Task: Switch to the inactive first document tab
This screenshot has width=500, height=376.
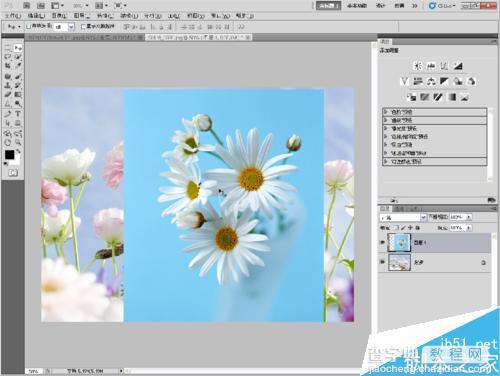Action: point(85,38)
